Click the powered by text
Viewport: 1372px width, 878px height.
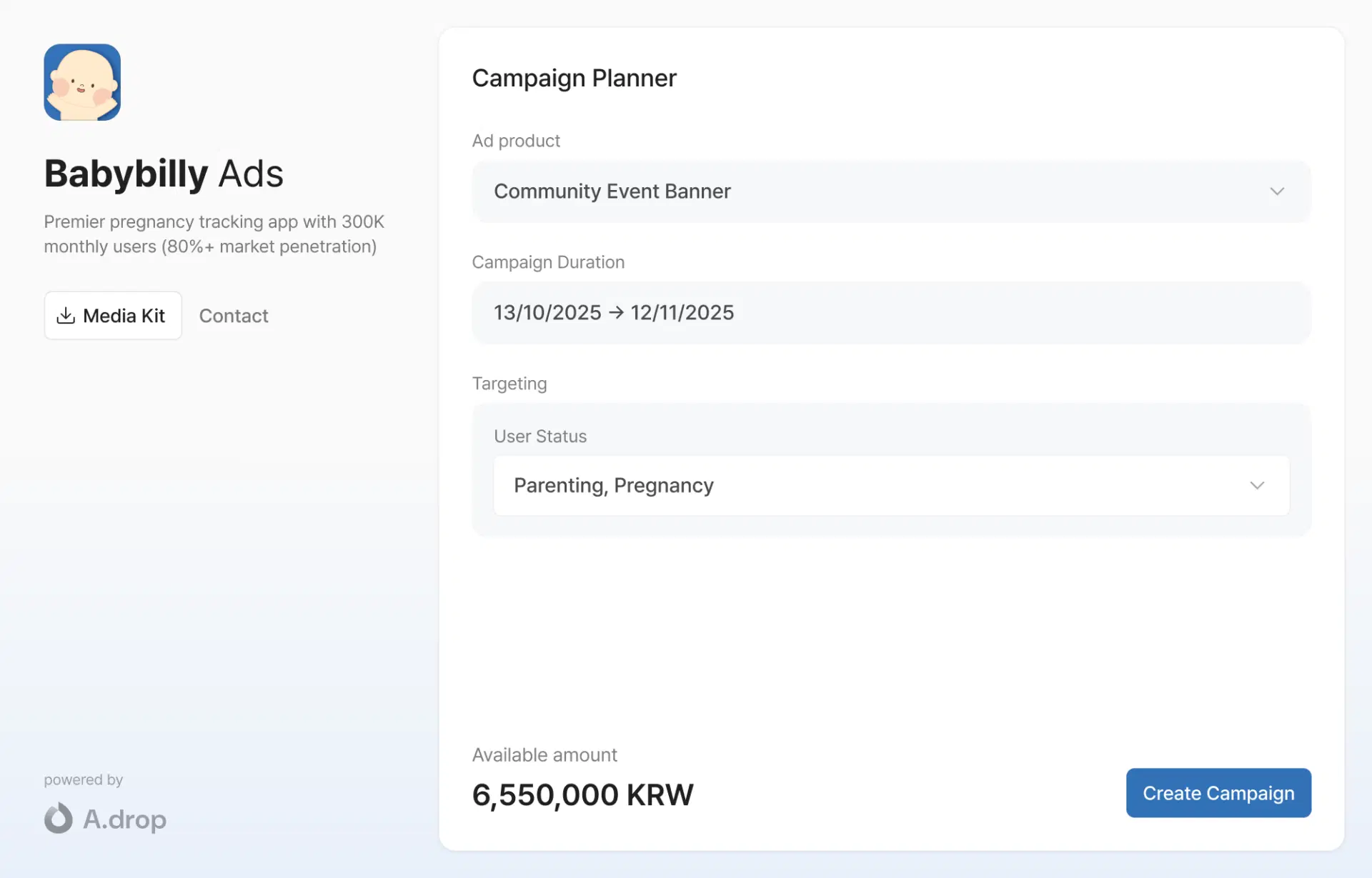click(84, 780)
